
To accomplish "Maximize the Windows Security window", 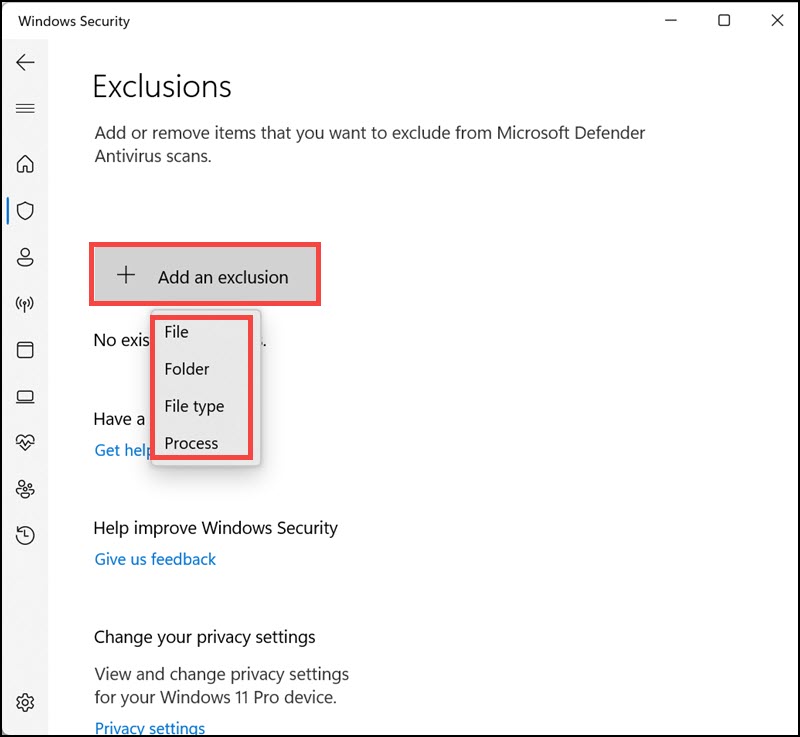I will [x=724, y=20].
